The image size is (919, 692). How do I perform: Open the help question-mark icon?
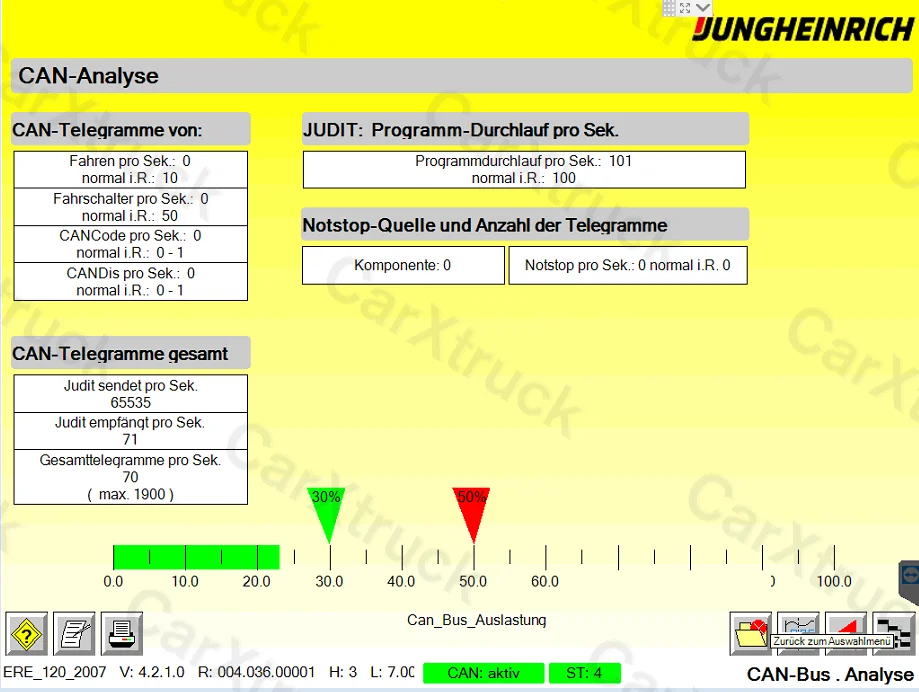pos(26,633)
